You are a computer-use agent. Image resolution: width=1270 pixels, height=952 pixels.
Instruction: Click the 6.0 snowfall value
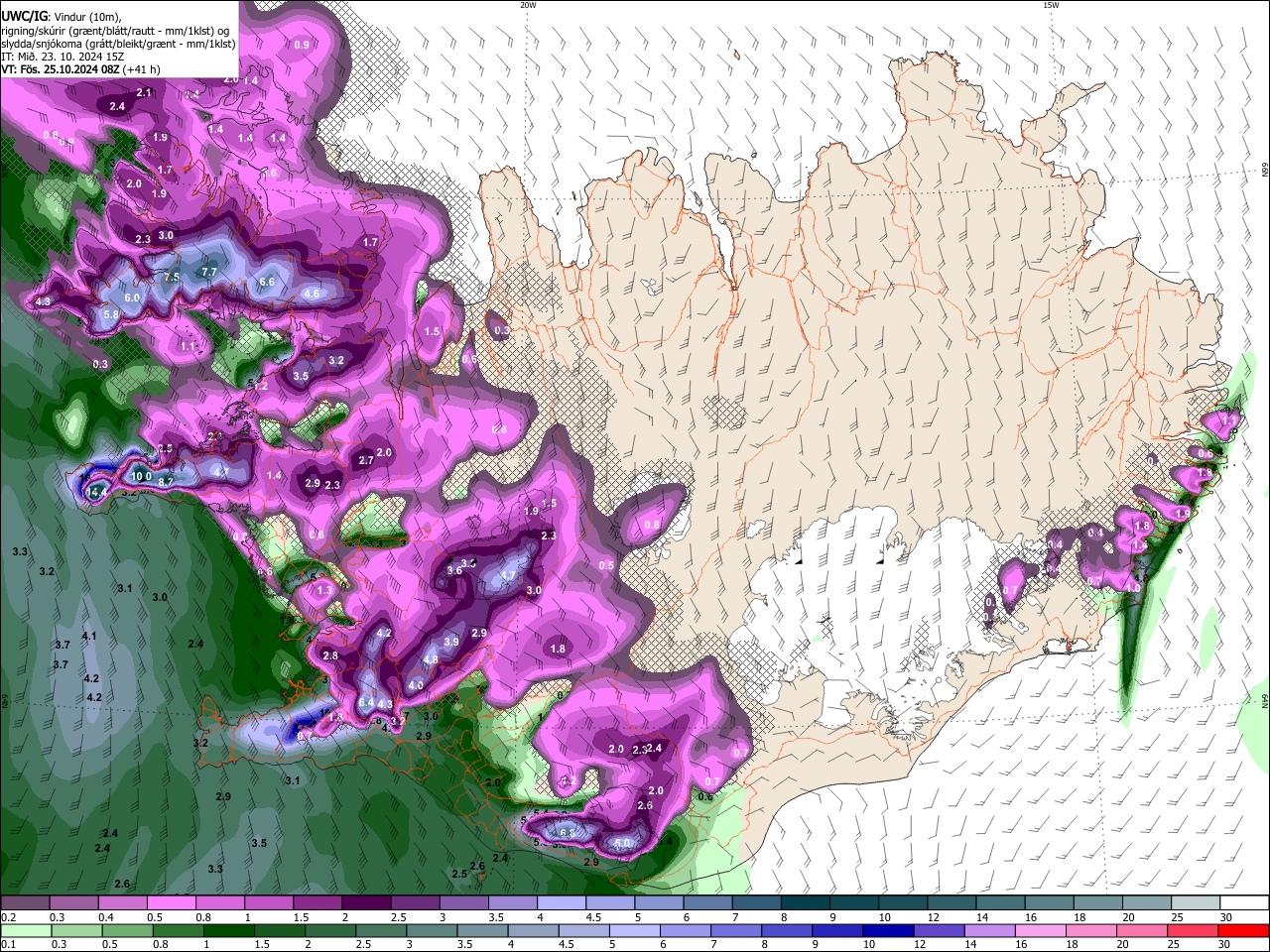[x=132, y=297]
